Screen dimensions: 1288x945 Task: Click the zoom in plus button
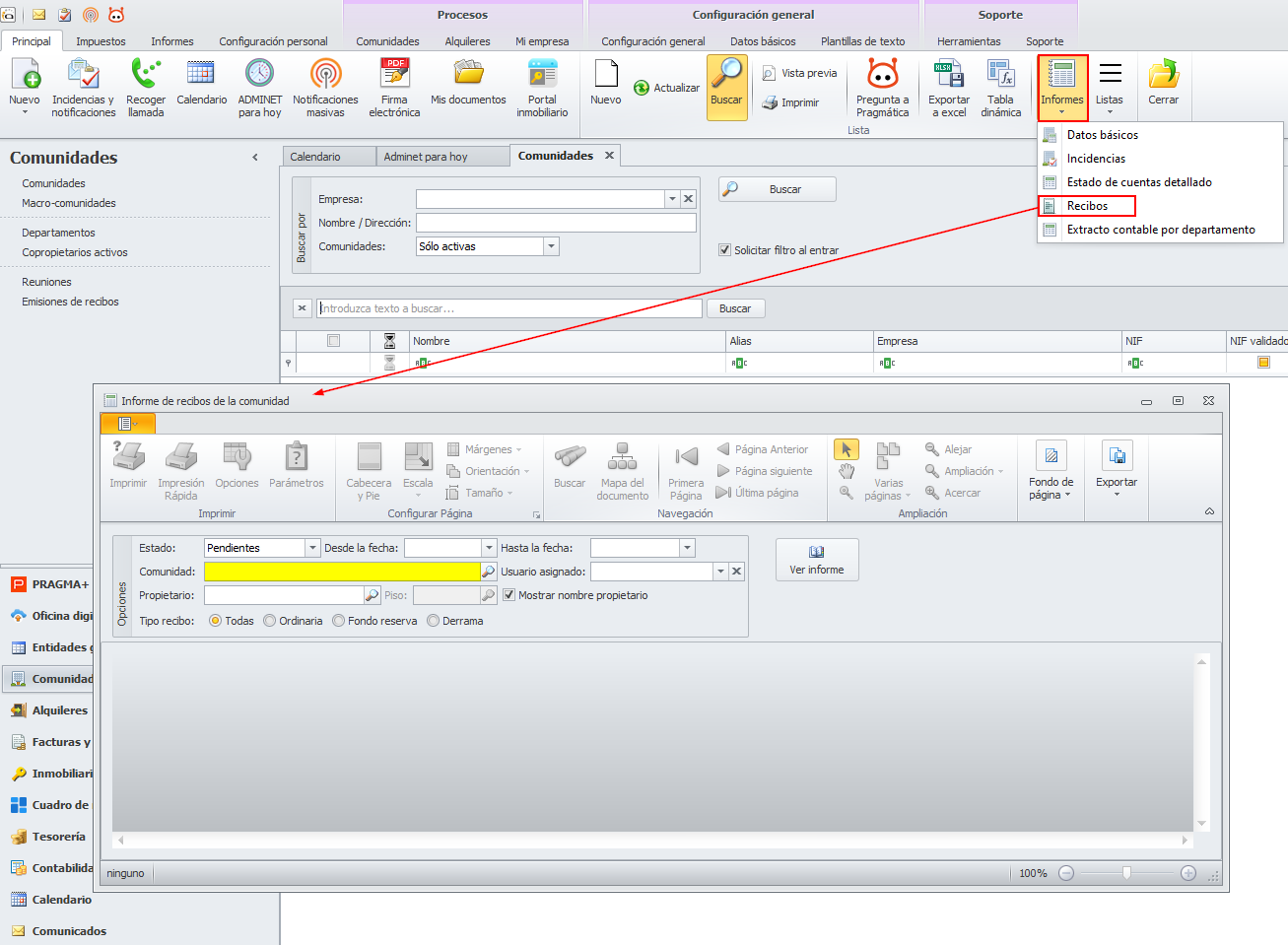point(1188,873)
